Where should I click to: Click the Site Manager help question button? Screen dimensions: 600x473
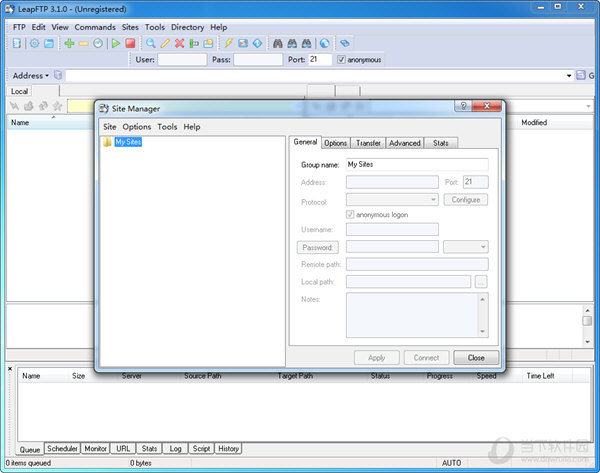coord(463,106)
